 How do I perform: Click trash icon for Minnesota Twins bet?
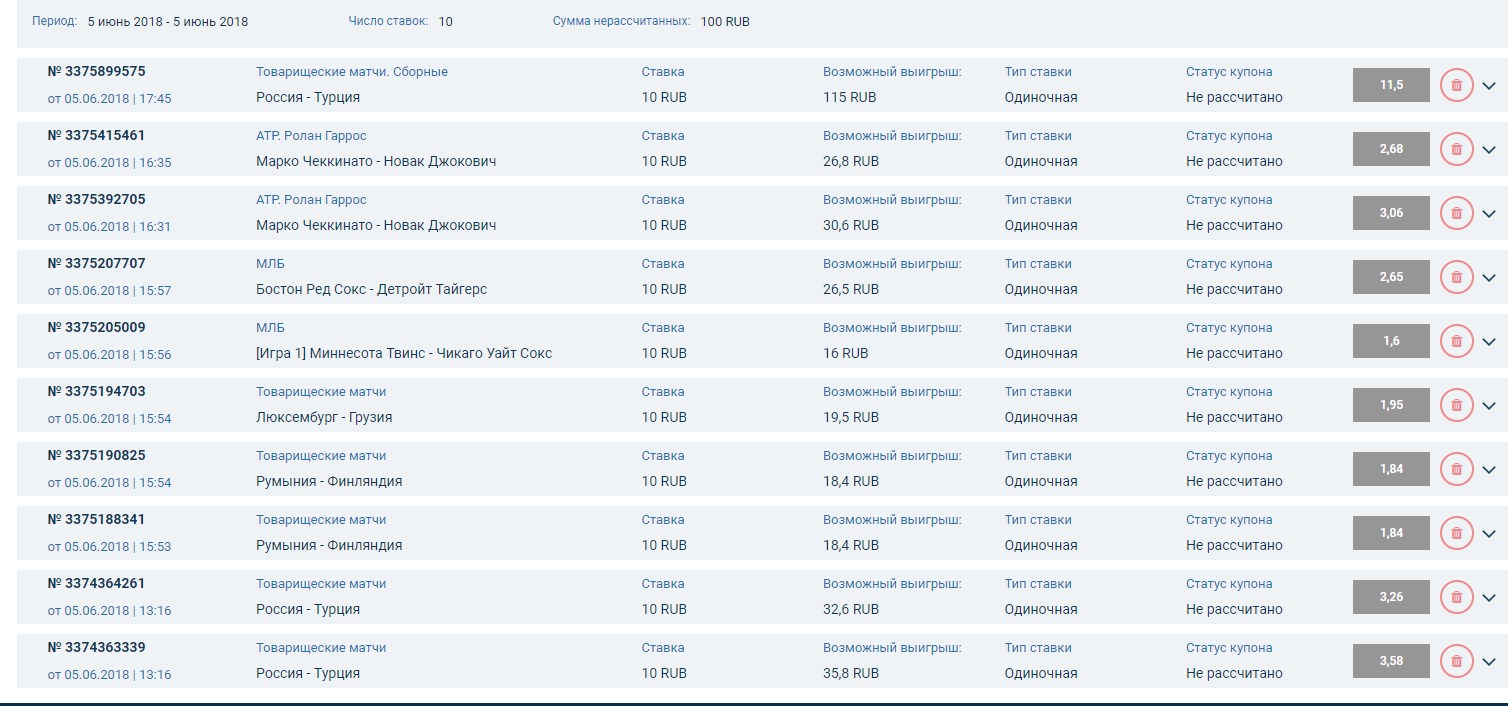pyautogui.click(x=1456, y=341)
